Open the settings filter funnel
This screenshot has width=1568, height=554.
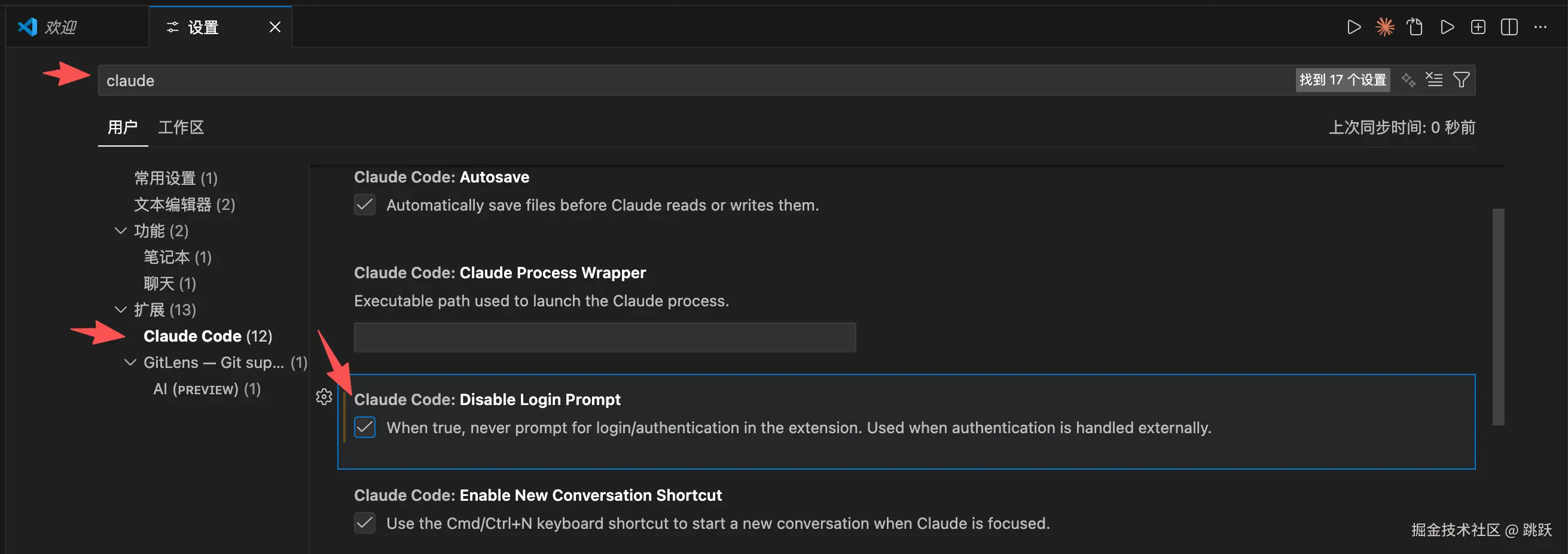click(1462, 80)
